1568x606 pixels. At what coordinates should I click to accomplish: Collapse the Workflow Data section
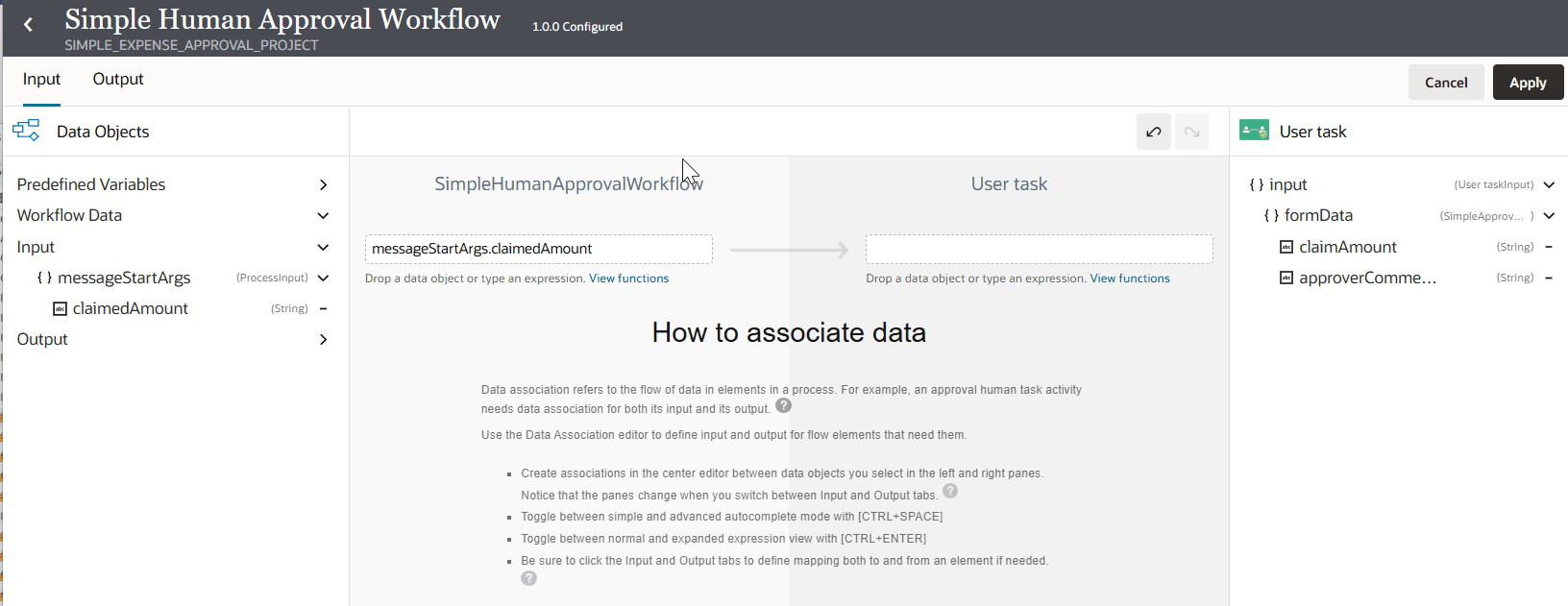point(323,216)
